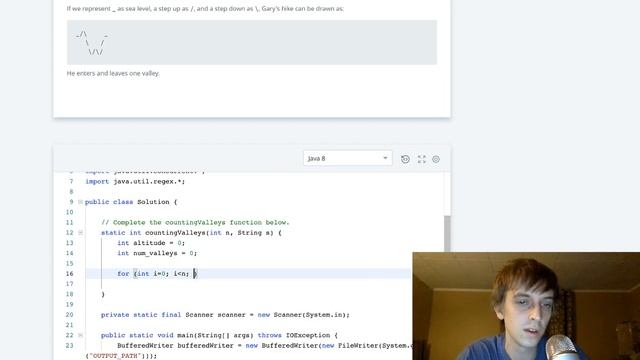The width and height of the screenshot is (640, 360).
Task: Collapse the countingValleys function fold marker
Action: coord(80,233)
